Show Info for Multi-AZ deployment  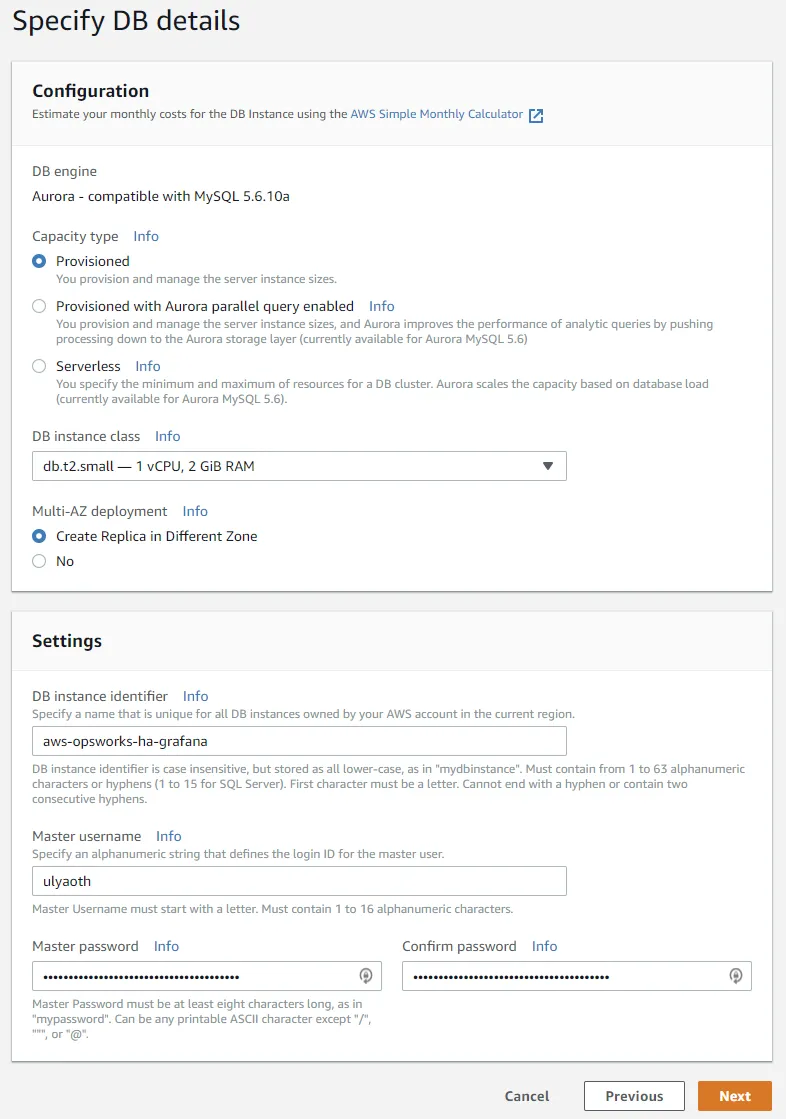click(x=195, y=511)
